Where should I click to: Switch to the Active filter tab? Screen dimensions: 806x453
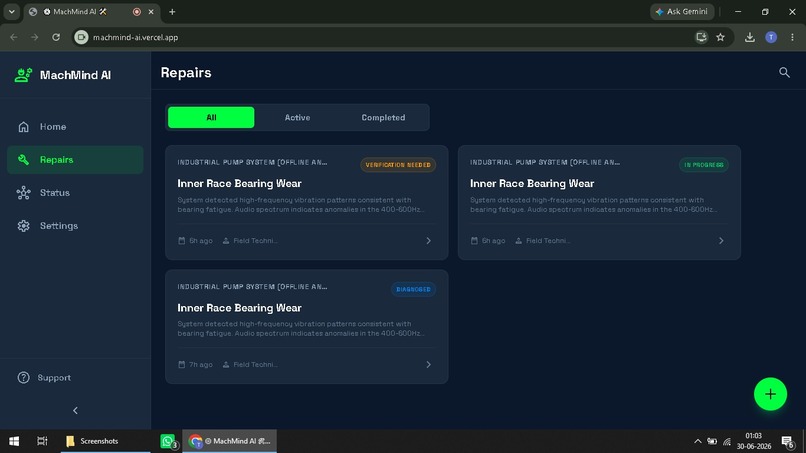click(x=297, y=117)
